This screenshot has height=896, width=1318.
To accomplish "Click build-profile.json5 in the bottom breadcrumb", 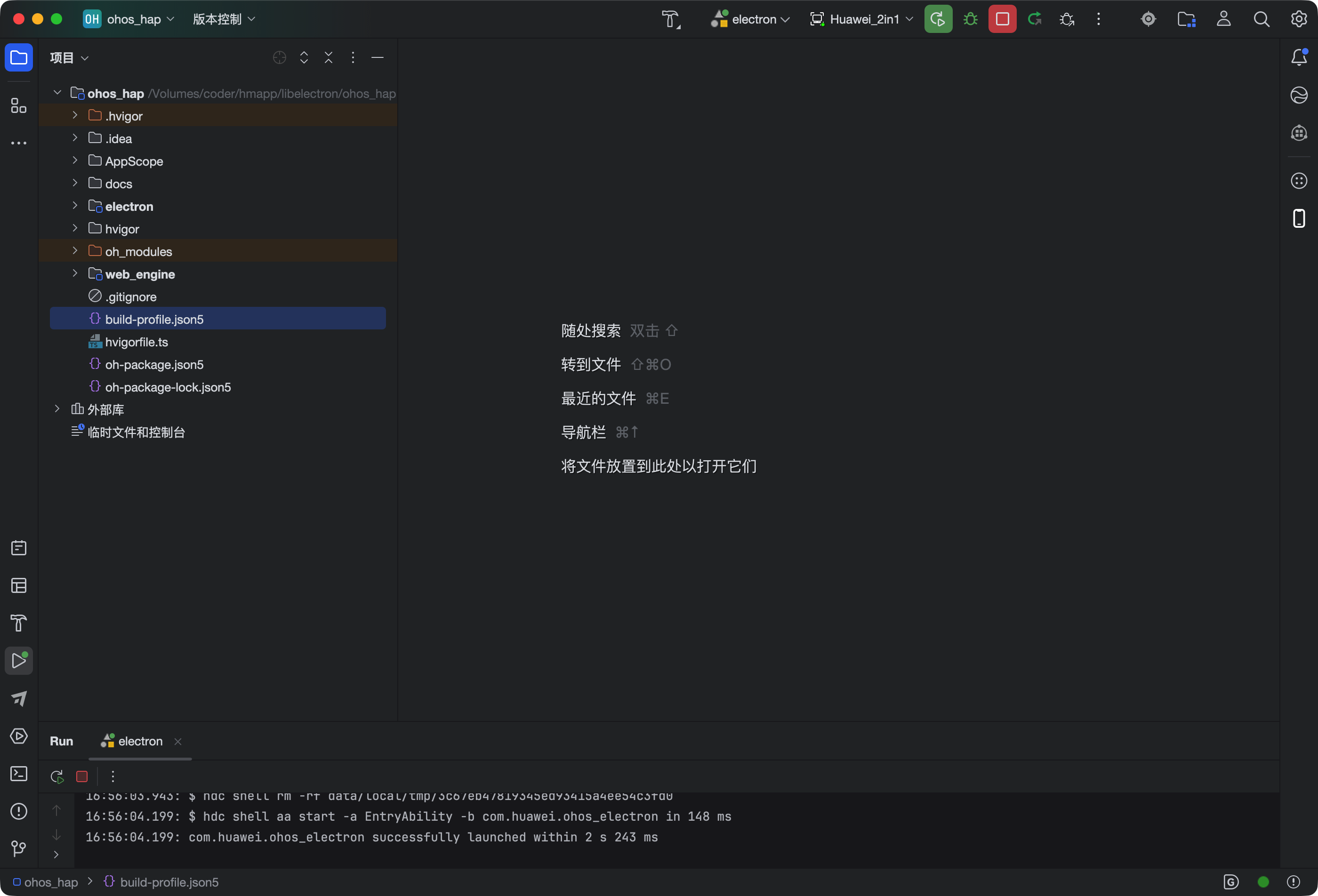I will coord(169,882).
